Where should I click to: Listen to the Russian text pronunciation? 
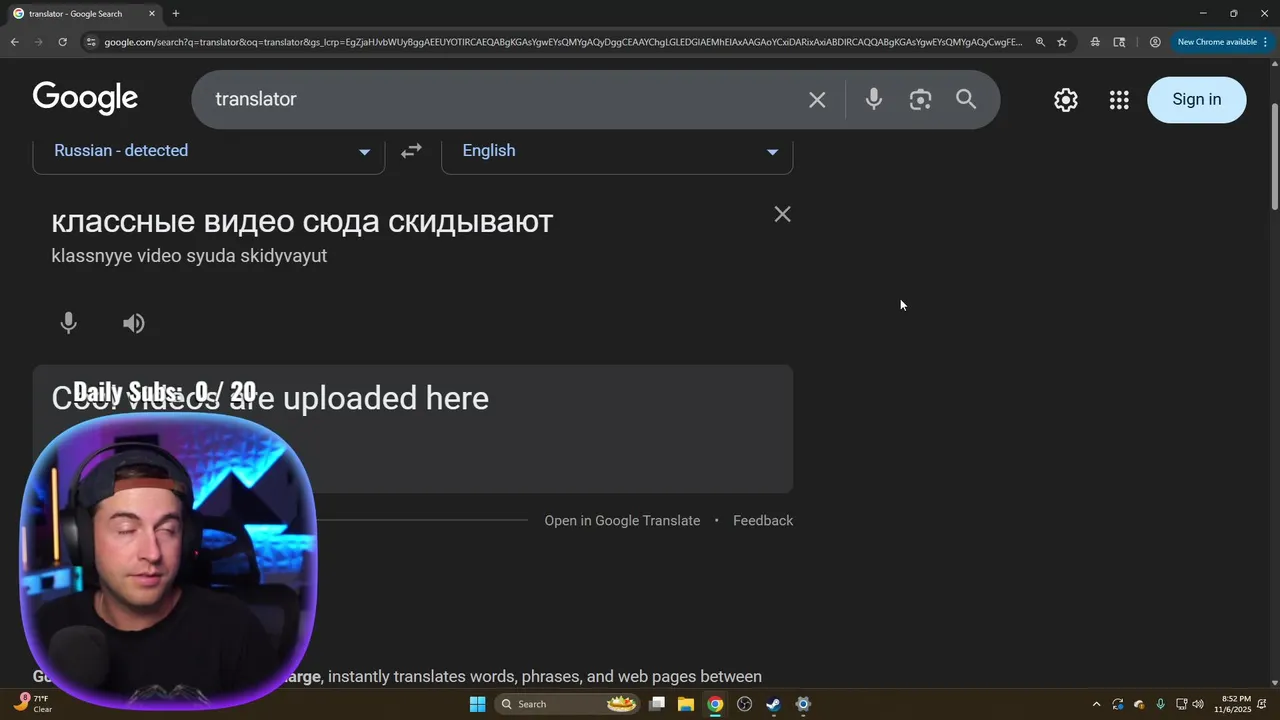(x=133, y=323)
